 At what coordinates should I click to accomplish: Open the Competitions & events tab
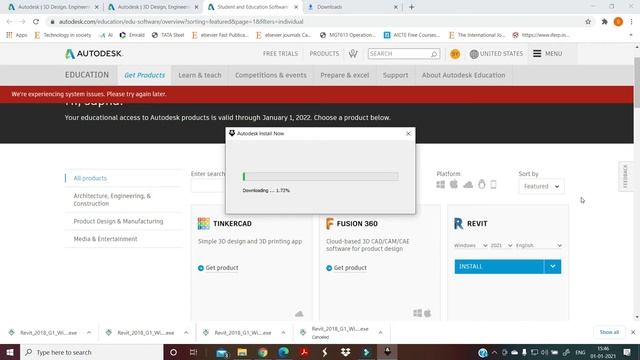271,75
